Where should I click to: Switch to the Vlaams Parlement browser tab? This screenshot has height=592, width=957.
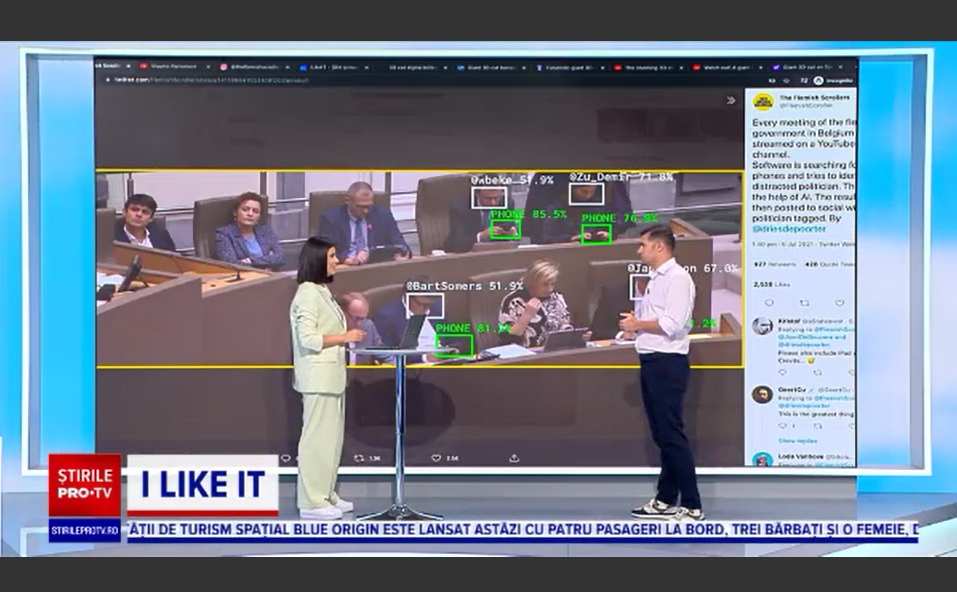pyautogui.click(x=174, y=62)
